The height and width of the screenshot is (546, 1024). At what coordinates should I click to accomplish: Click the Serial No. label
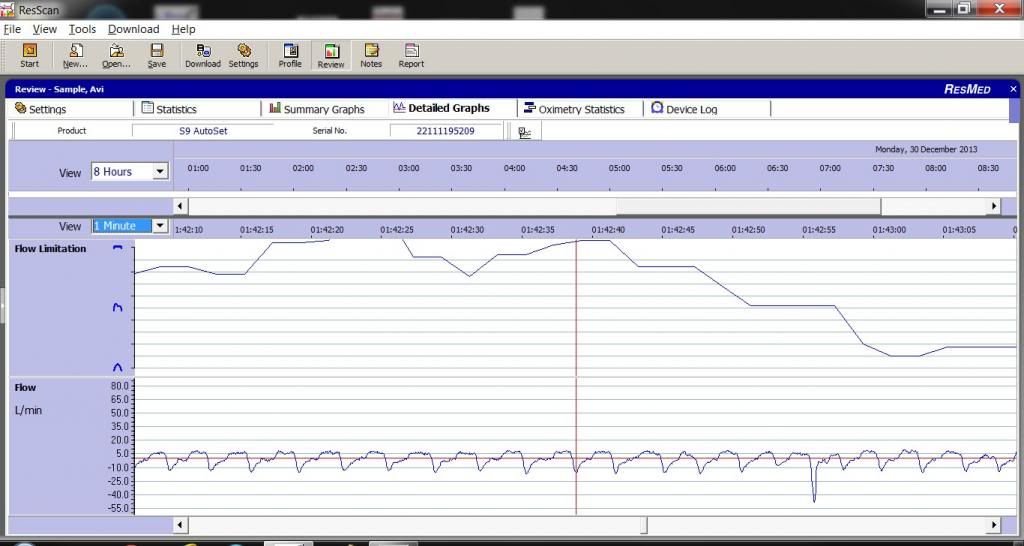[x=330, y=131]
